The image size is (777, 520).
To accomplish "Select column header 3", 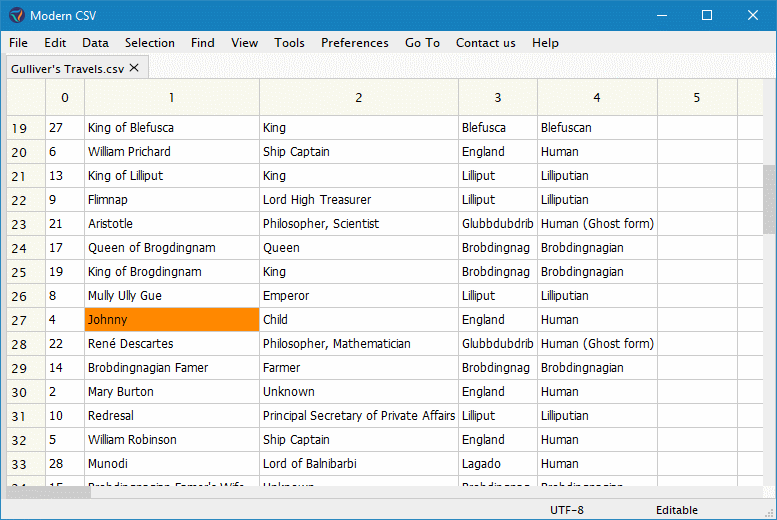I will tap(498, 98).
